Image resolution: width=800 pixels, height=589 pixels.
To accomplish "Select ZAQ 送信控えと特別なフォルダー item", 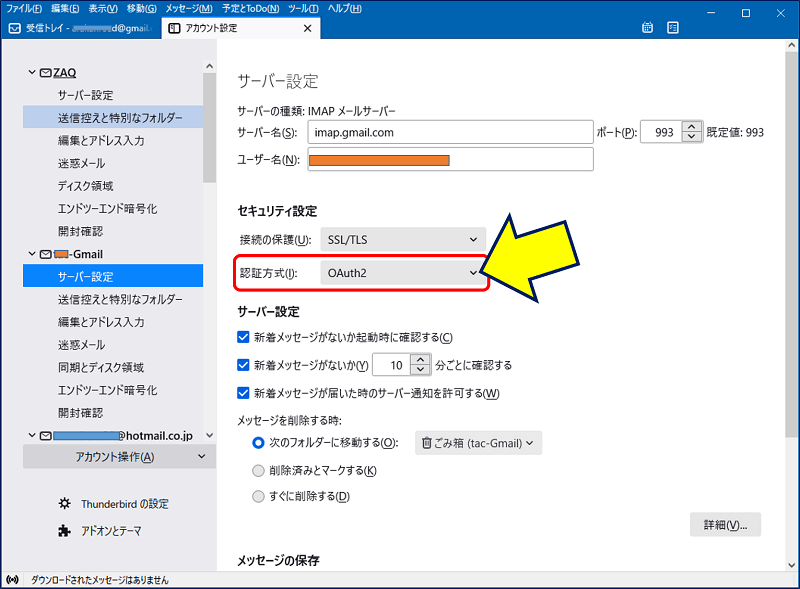I will (x=113, y=118).
